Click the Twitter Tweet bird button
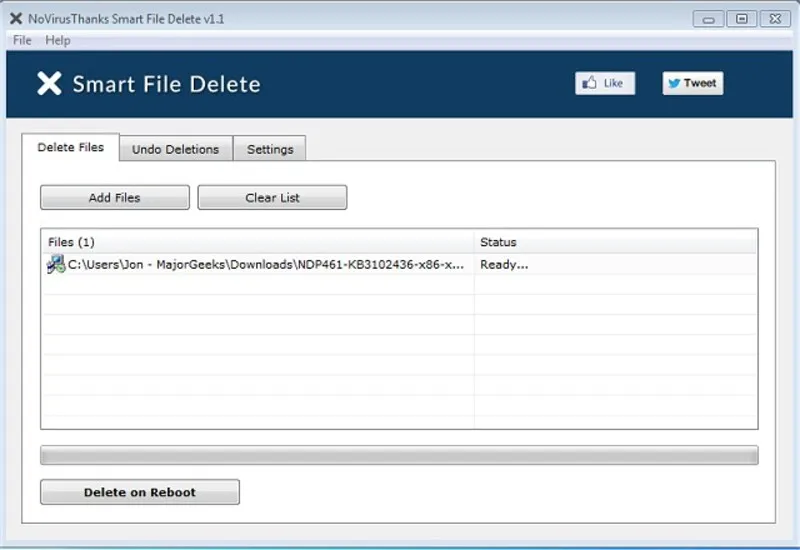 click(692, 83)
